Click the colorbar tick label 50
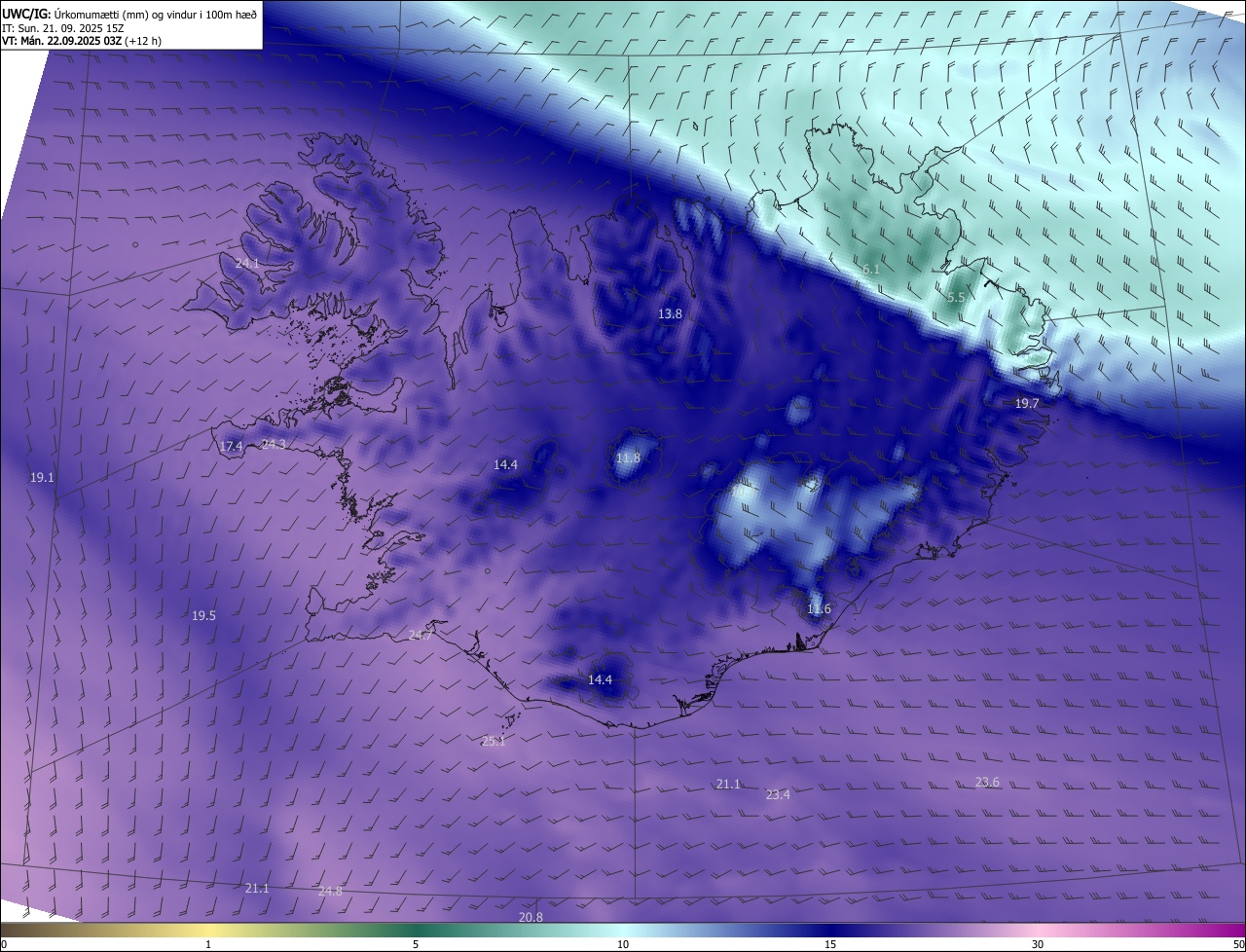This screenshot has width=1246, height=952. pos(1238,944)
